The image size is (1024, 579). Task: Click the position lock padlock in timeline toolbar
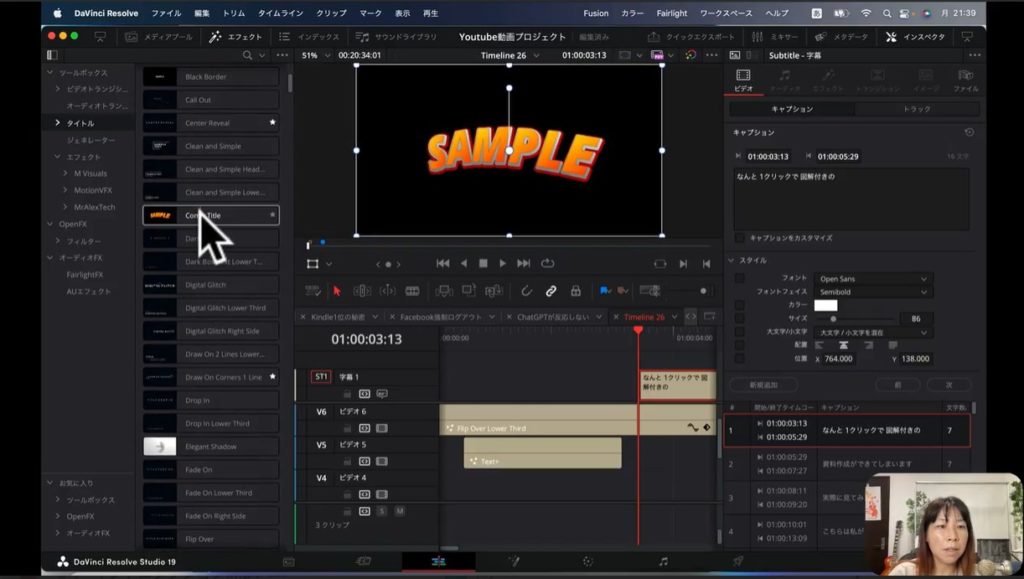tap(575, 291)
